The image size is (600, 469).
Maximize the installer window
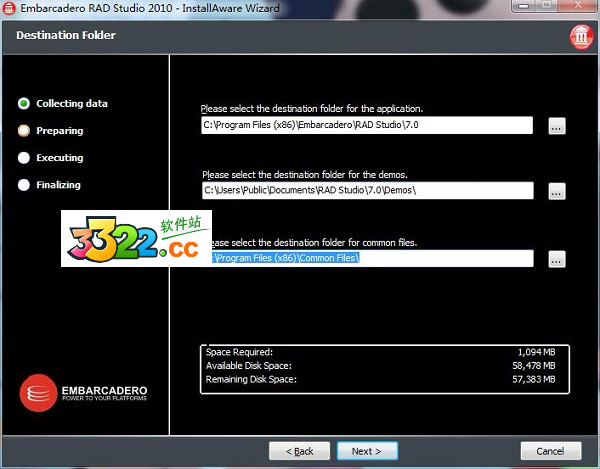(547, 6)
